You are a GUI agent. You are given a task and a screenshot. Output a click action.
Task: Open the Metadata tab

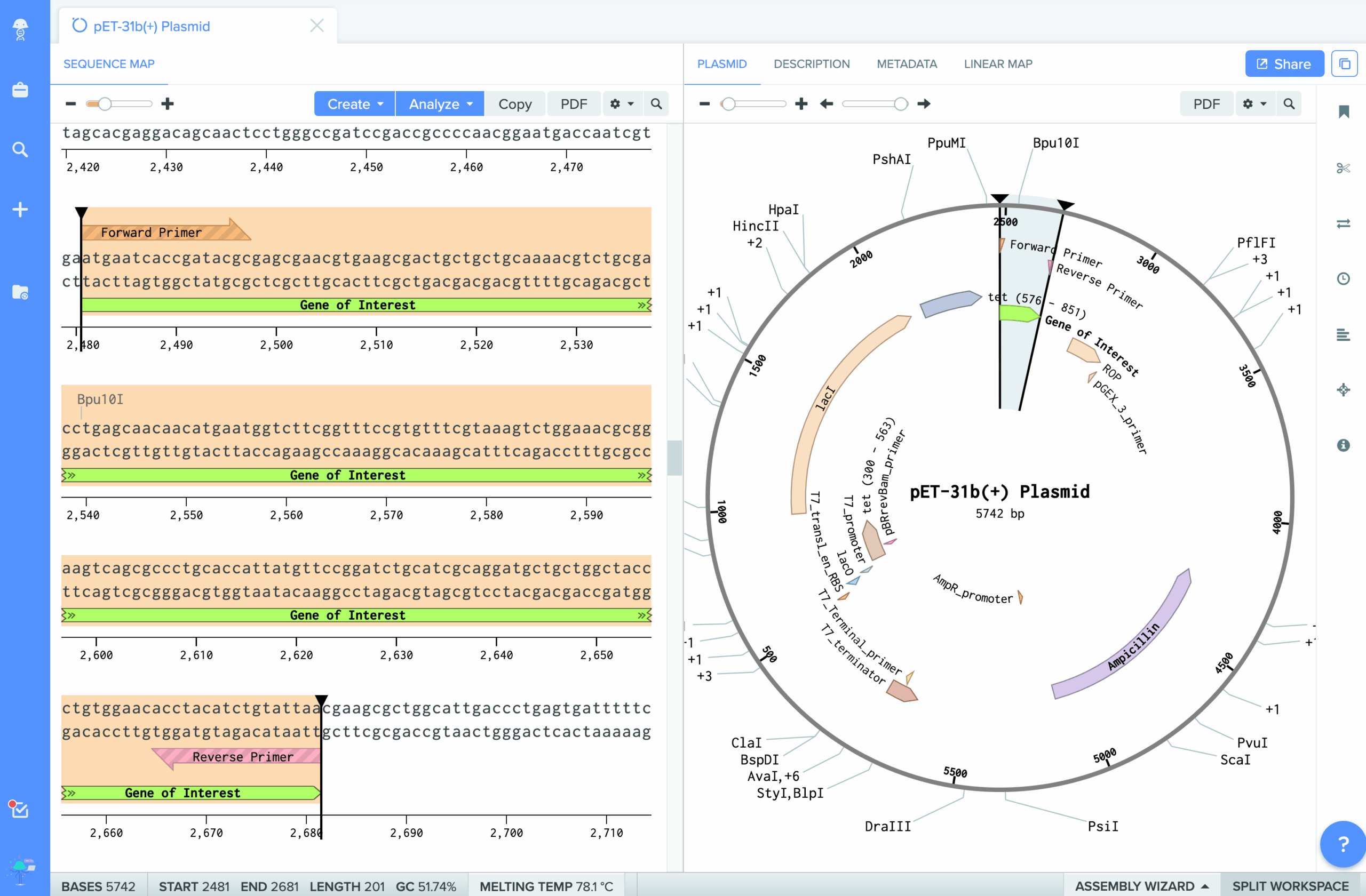click(906, 63)
